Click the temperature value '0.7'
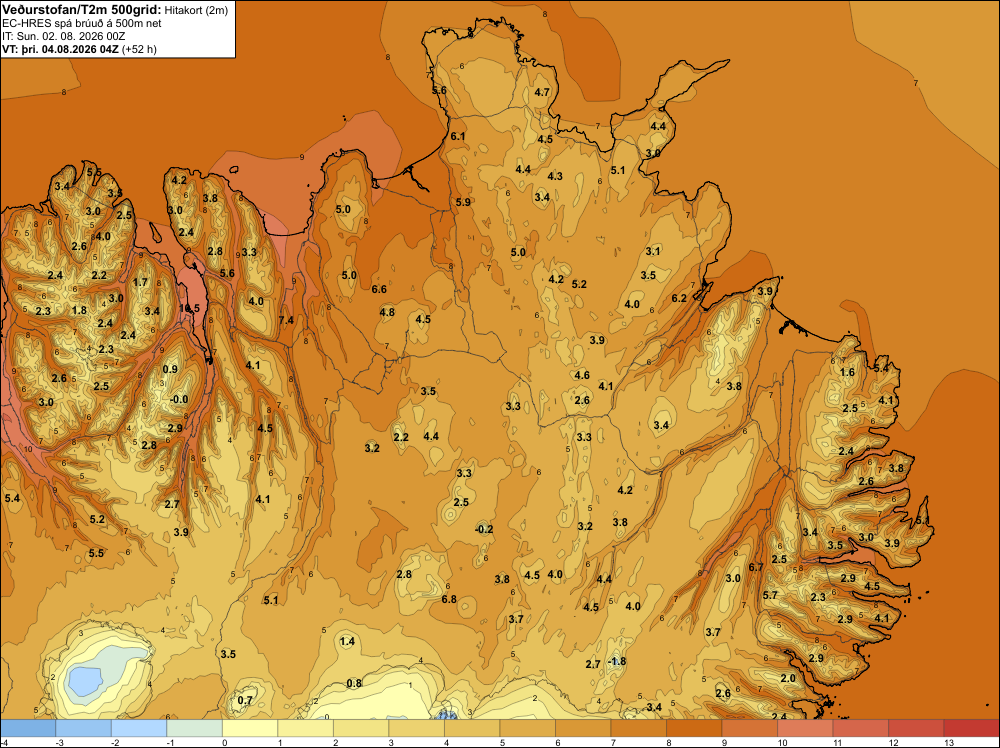The height and width of the screenshot is (748, 1000). pyautogui.click(x=245, y=700)
